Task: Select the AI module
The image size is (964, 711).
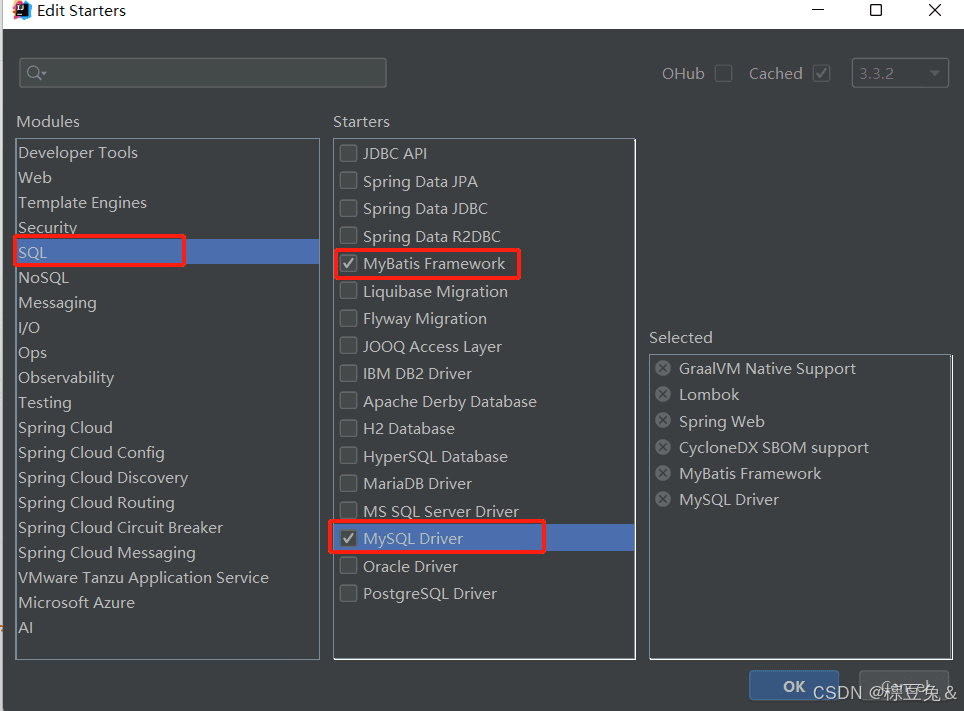Action: [167, 627]
